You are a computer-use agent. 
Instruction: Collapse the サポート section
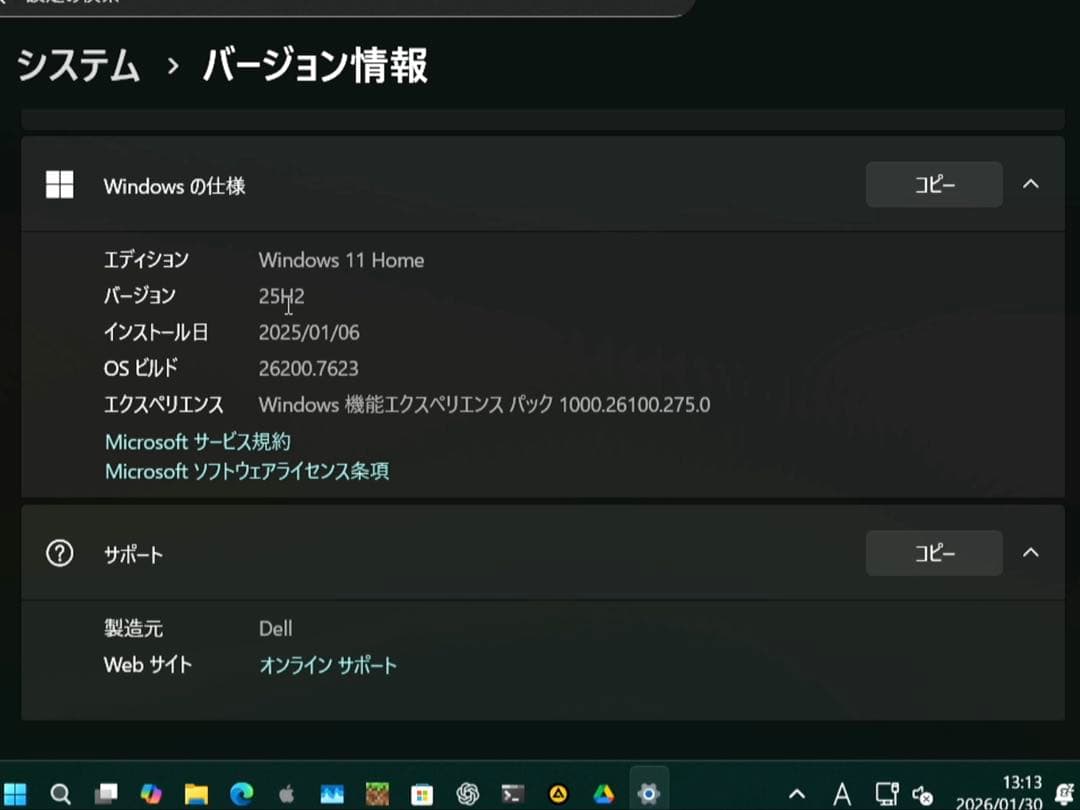[1030, 553]
